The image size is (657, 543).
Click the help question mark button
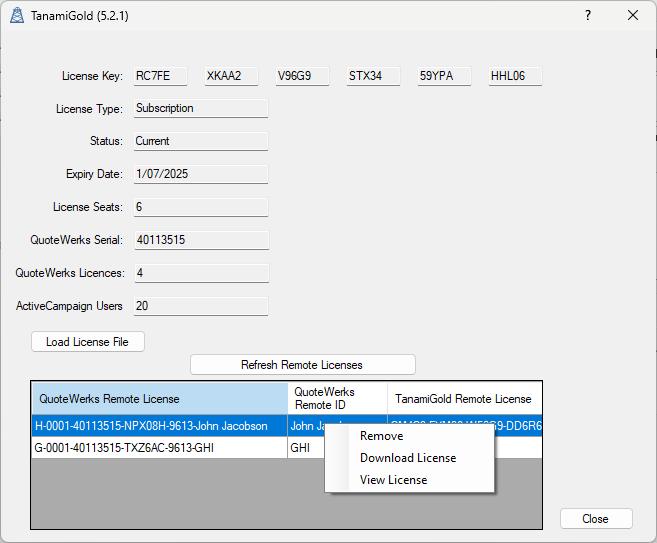coord(588,16)
